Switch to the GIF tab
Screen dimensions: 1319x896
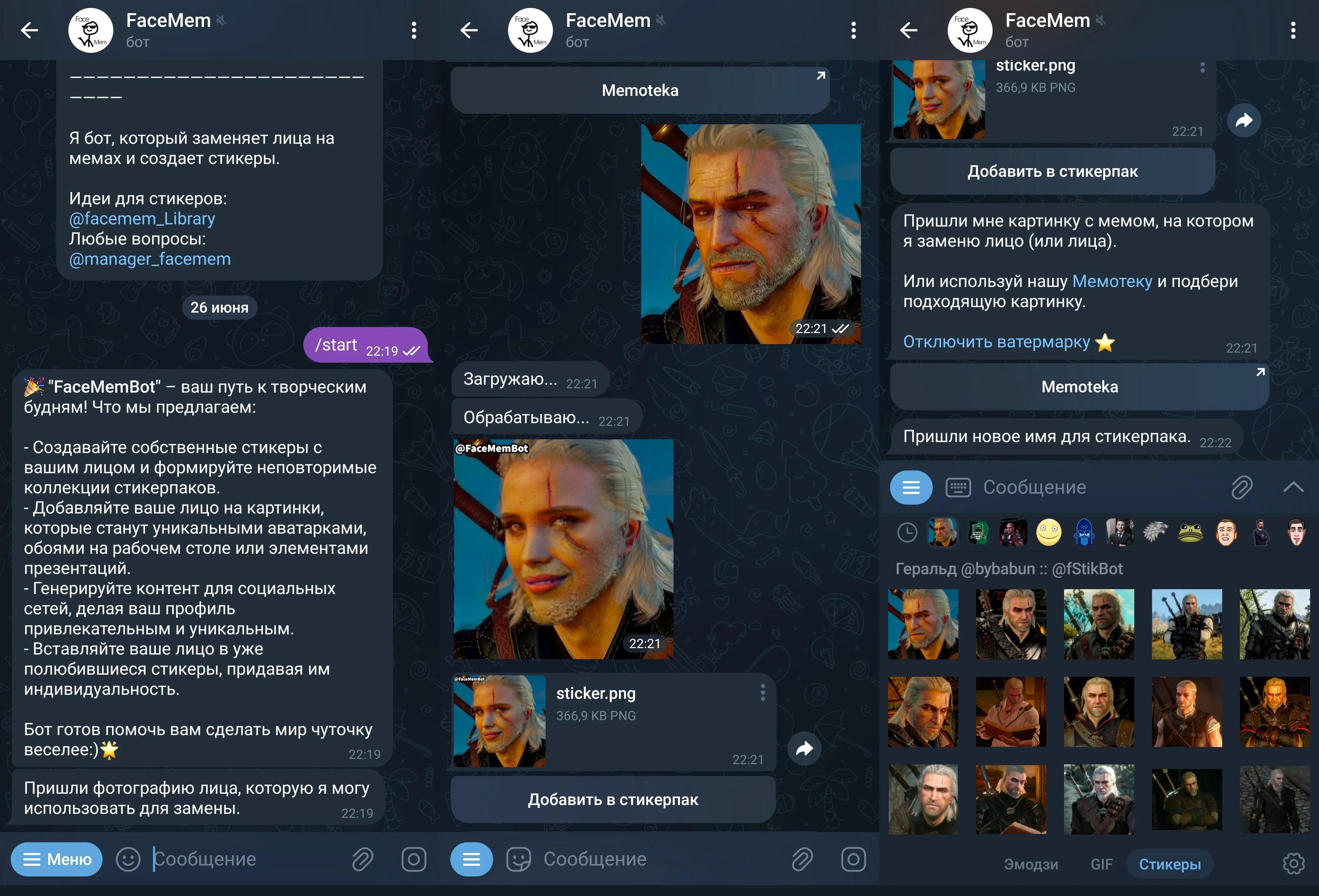[x=1101, y=864]
